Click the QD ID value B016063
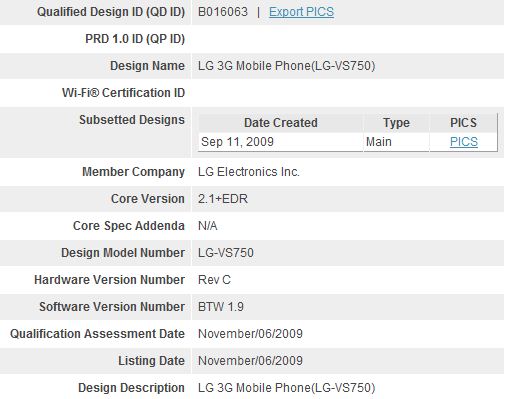 [223, 12]
